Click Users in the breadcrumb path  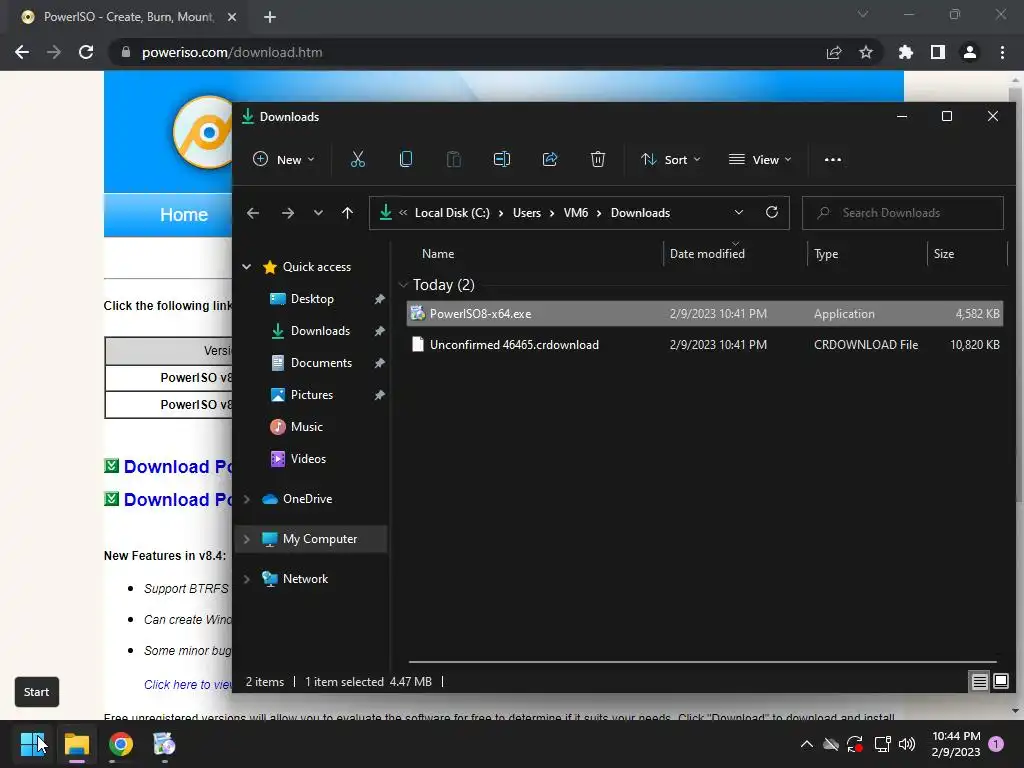click(x=526, y=213)
